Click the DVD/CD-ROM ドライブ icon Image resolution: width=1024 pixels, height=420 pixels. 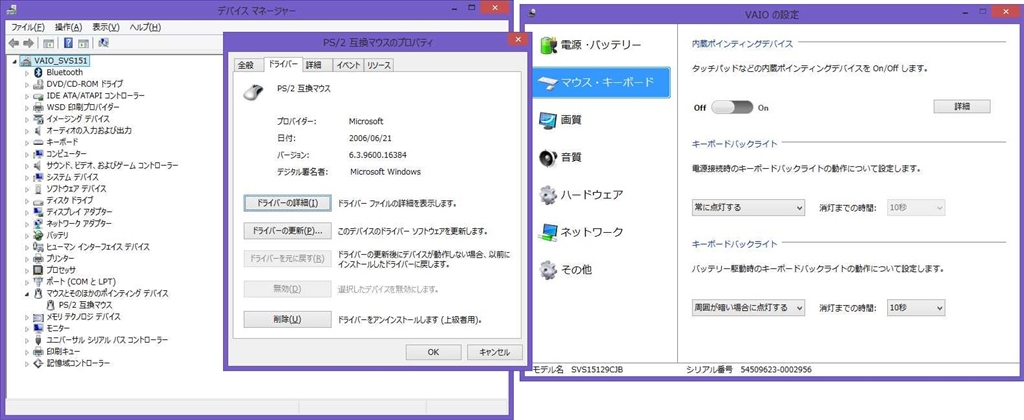(x=39, y=84)
